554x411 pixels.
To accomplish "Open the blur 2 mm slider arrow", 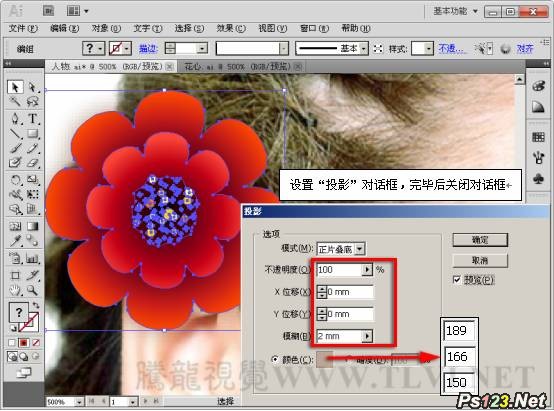I will point(367,336).
